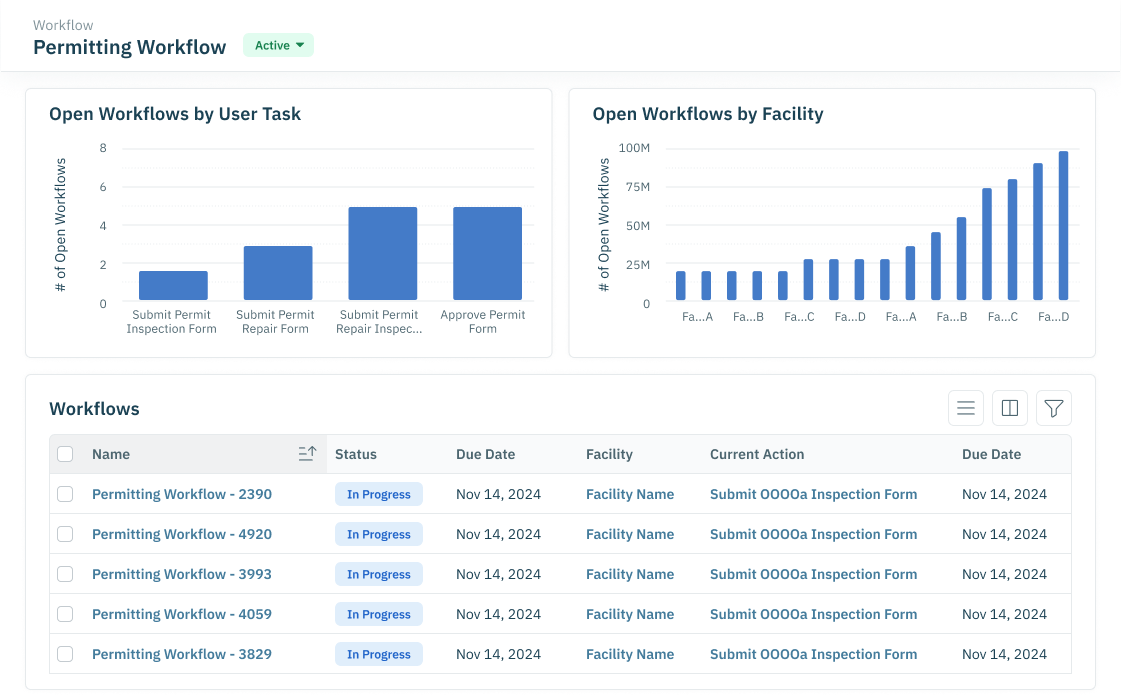Select Facility Name in the 3829 row
Image resolution: width=1121 pixels, height=696 pixels.
click(630, 654)
